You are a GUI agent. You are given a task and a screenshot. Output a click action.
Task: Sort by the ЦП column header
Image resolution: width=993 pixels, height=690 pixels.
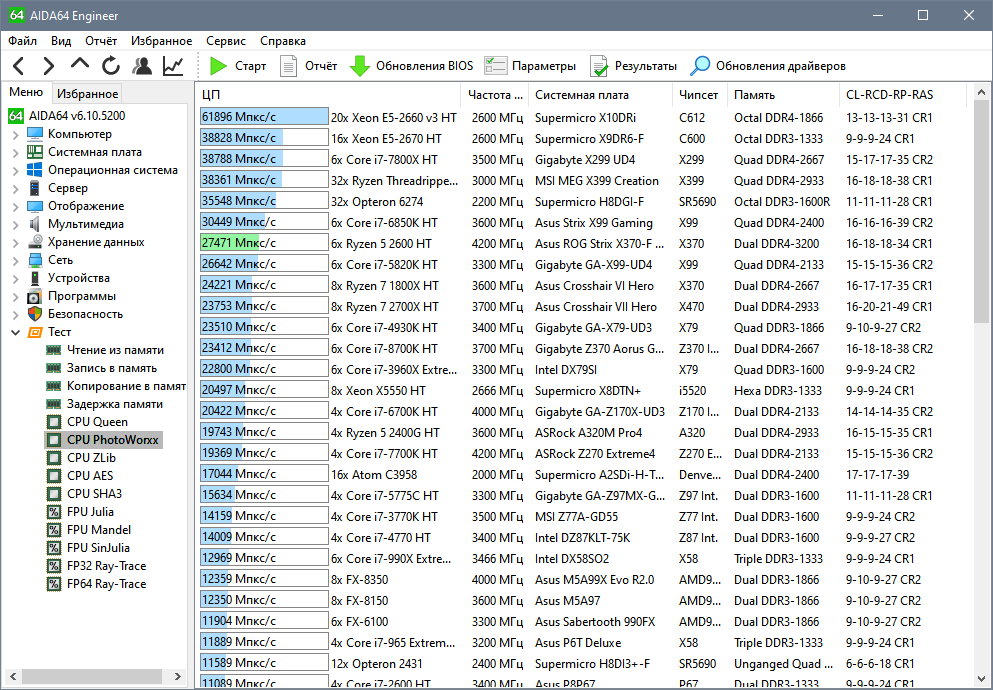(328, 95)
